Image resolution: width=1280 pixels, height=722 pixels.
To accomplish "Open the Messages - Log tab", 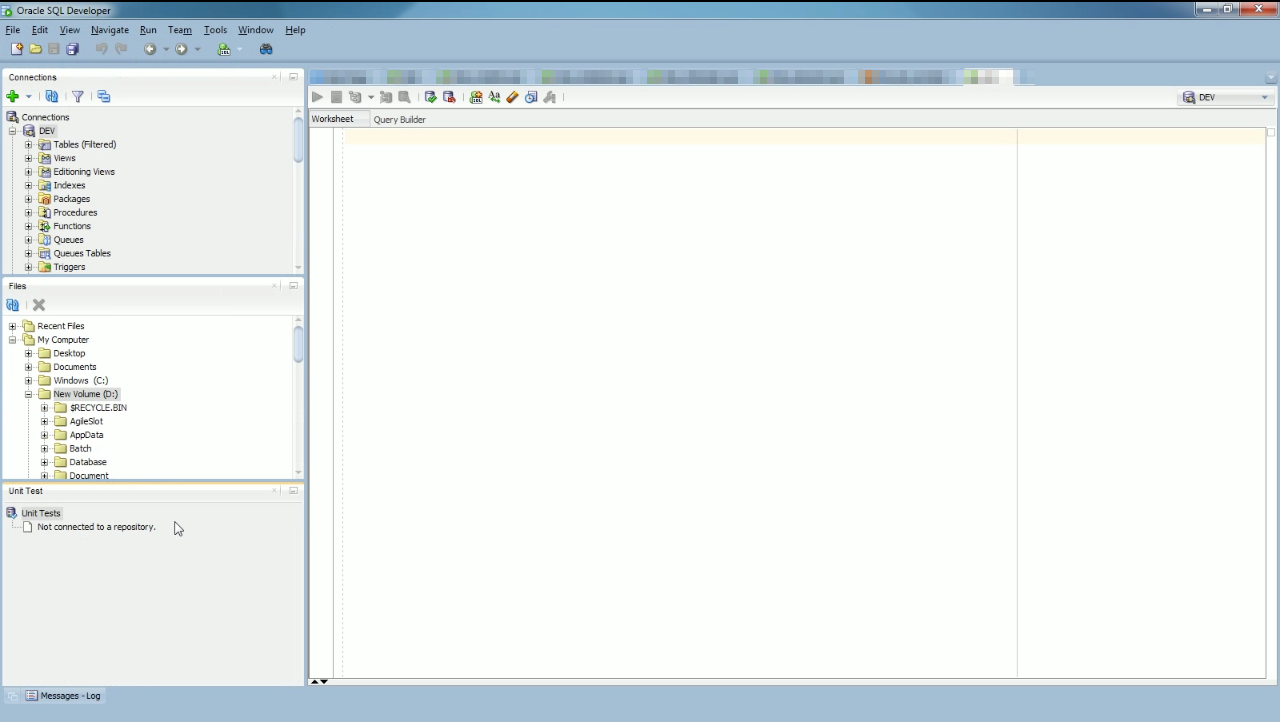I will (x=64, y=696).
